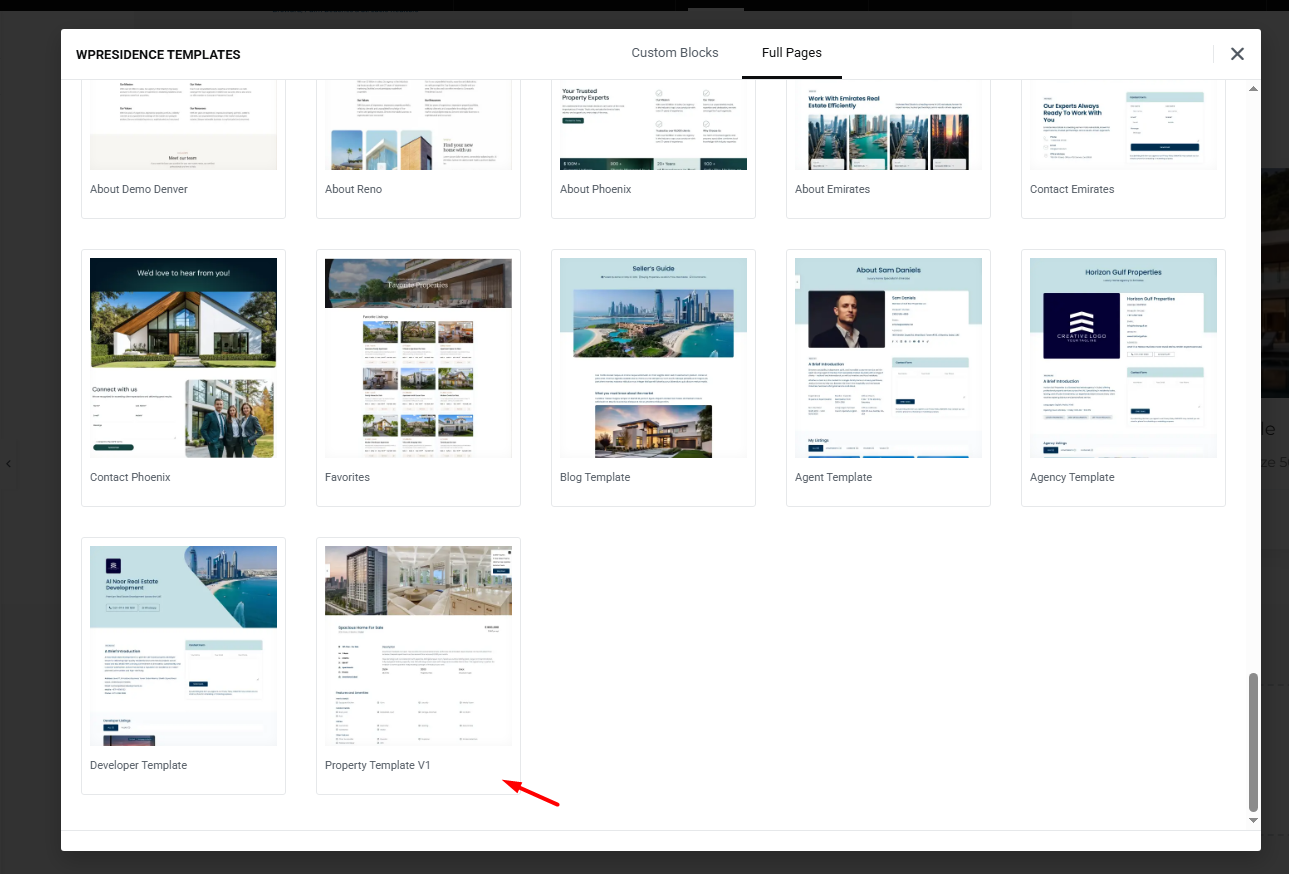Choose the Agent Template preview image

(888, 358)
